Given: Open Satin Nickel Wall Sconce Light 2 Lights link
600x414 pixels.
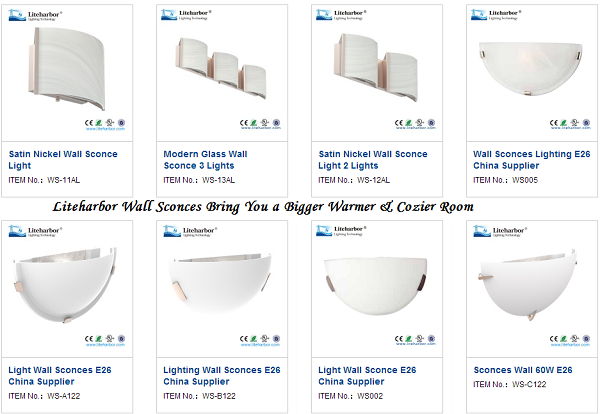Looking at the screenshot, I should pos(371,160).
